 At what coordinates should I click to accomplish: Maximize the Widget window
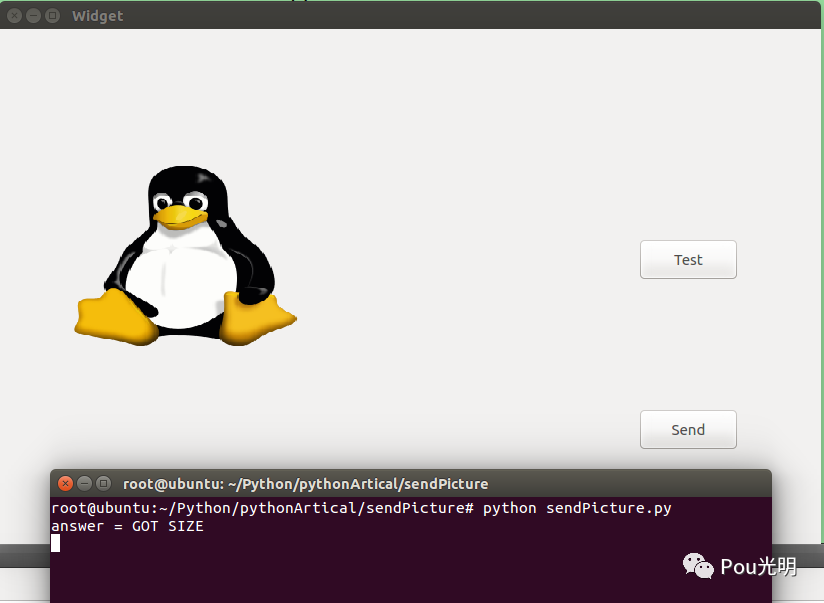coord(53,16)
